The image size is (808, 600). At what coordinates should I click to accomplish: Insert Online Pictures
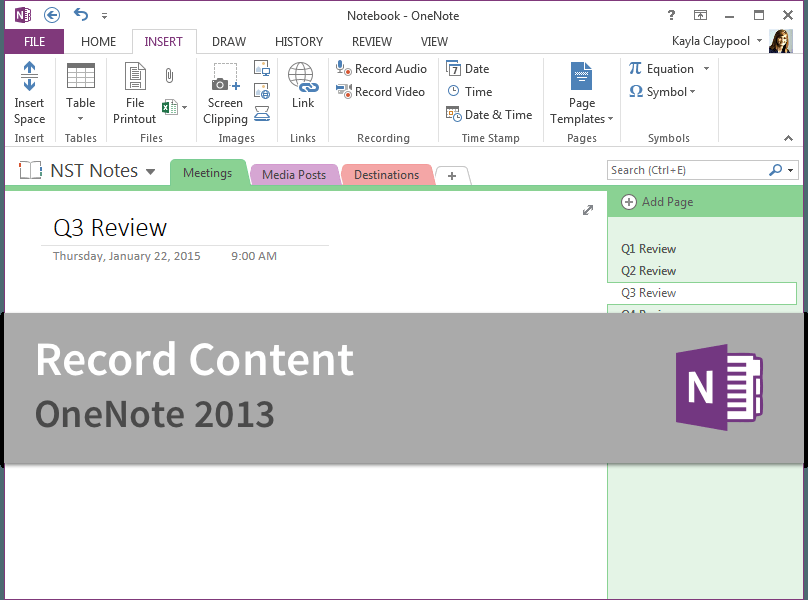coord(262,91)
